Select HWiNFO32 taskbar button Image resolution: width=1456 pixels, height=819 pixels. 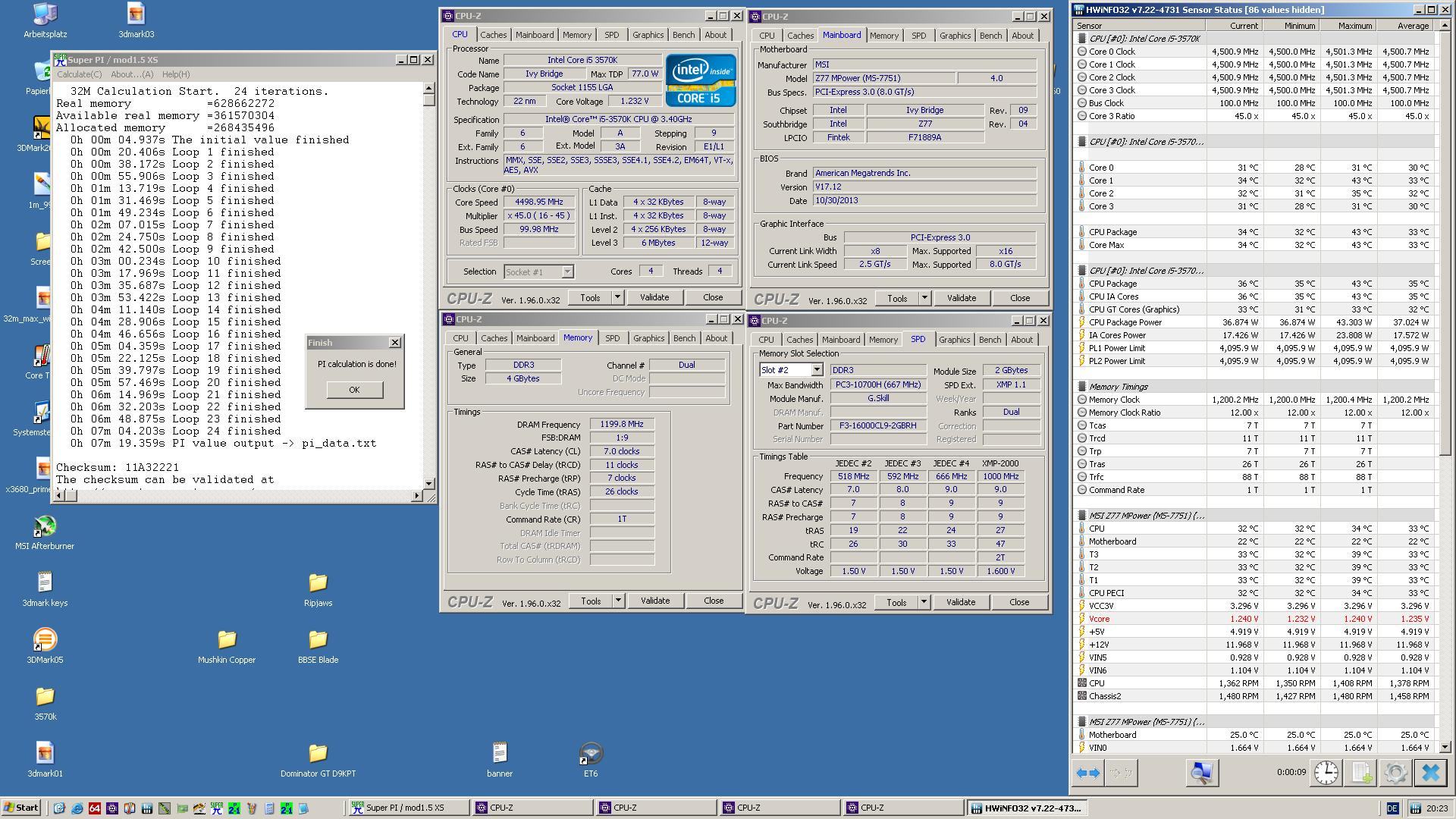pyautogui.click(x=1028, y=808)
